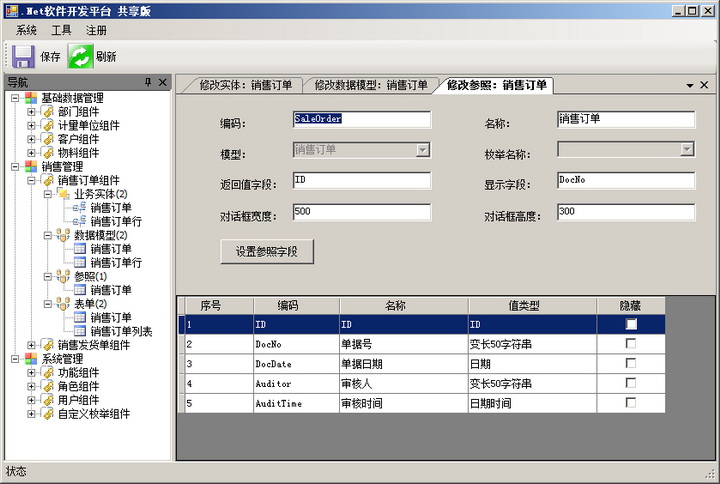Click the 刷新 toolbar label

106,56
